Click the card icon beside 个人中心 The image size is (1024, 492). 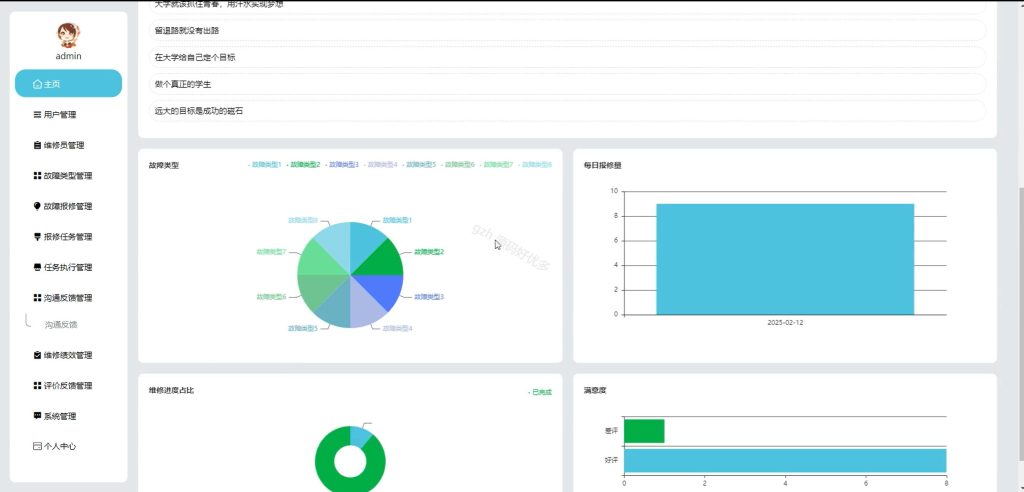point(37,446)
